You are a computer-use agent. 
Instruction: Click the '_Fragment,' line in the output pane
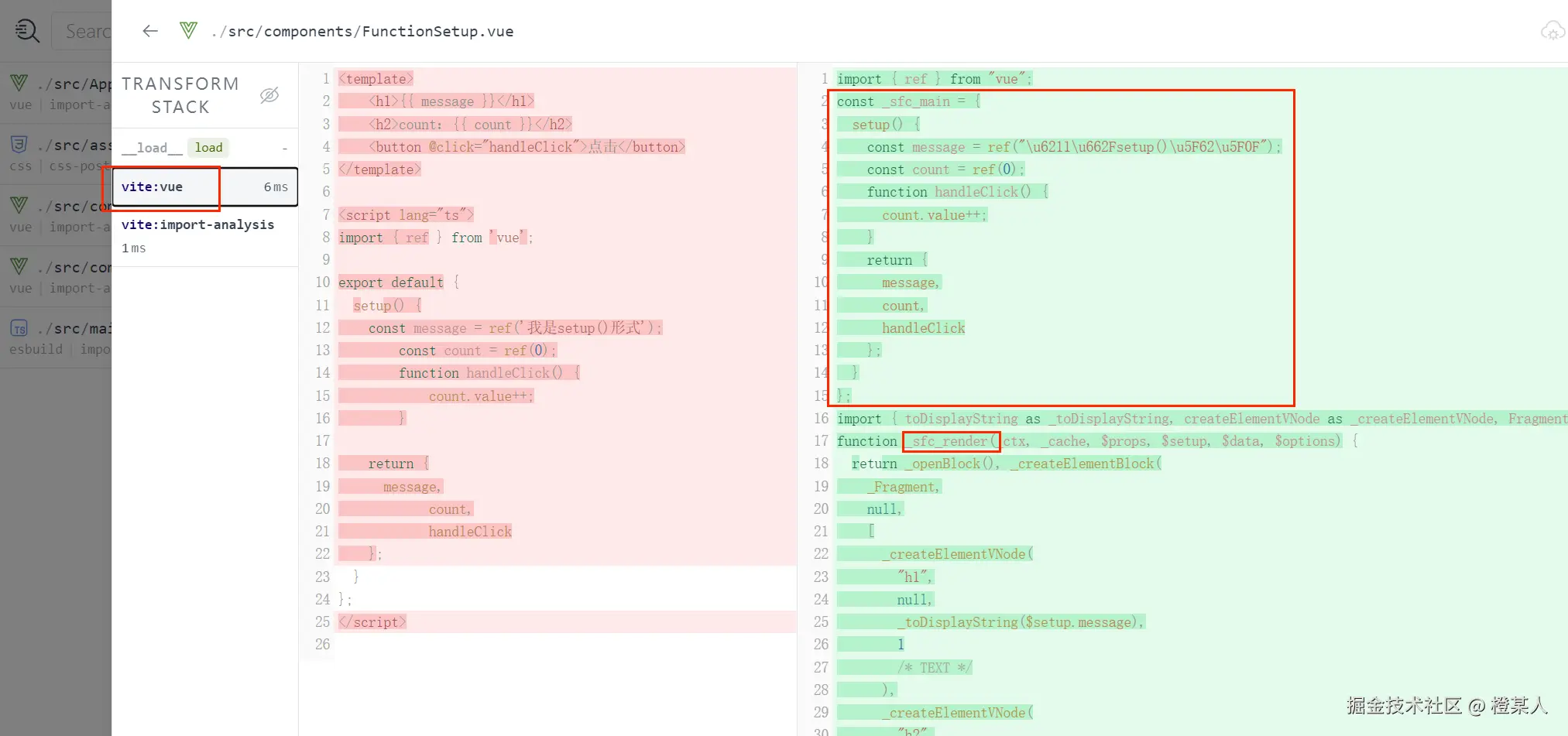point(904,487)
